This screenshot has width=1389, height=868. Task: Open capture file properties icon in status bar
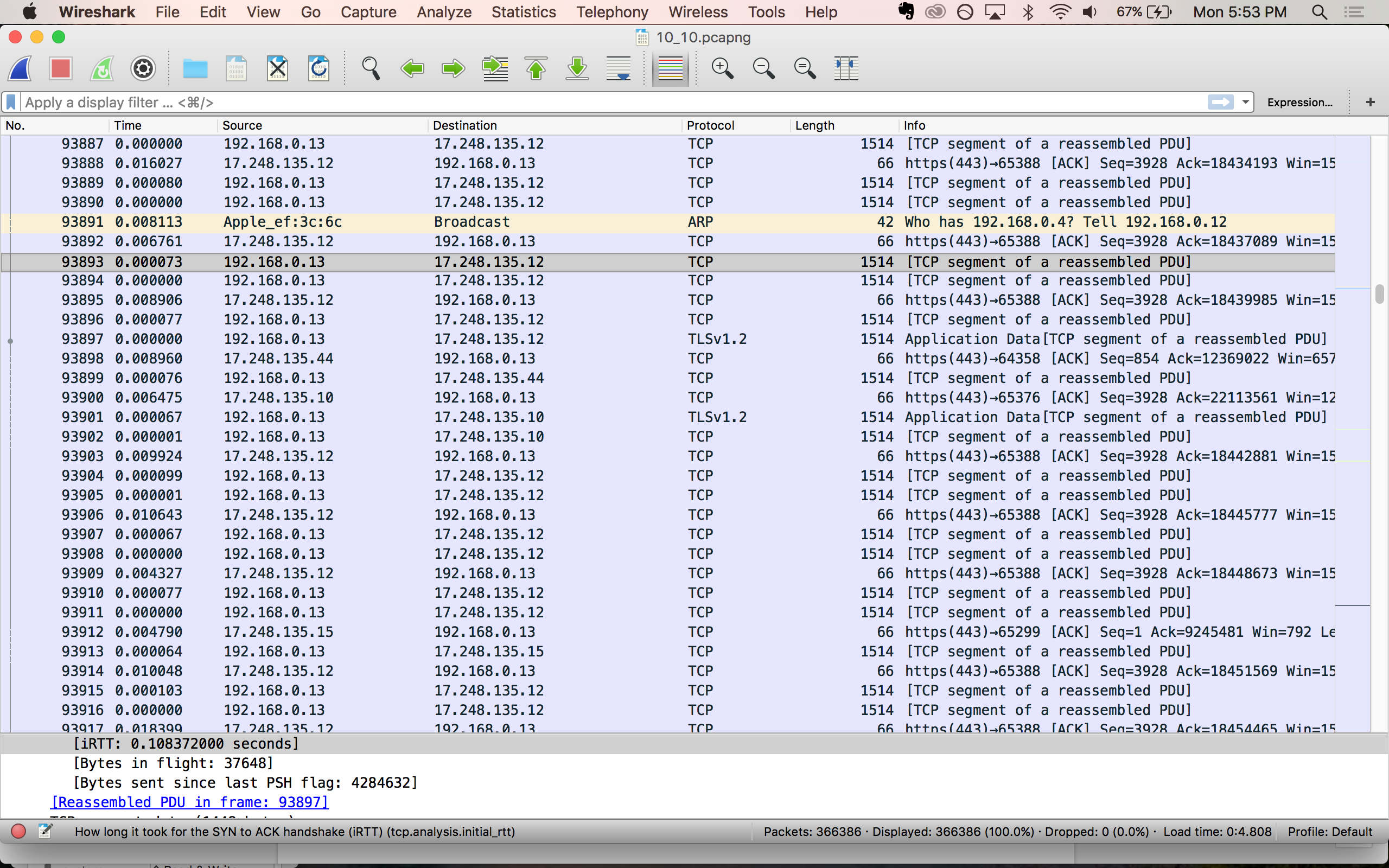point(46,831)
